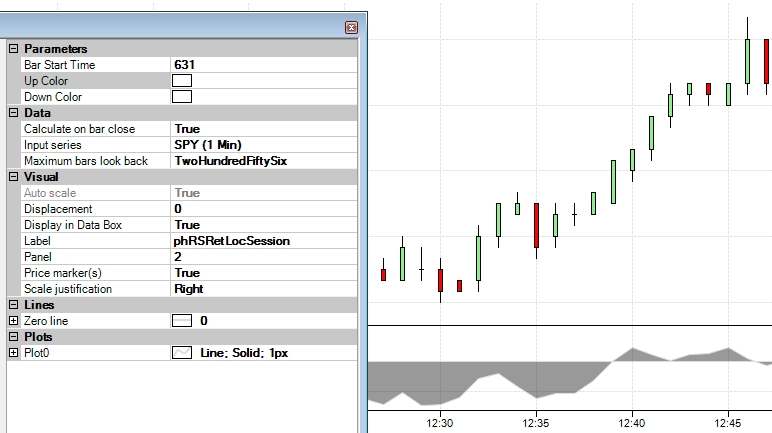Click the Zero line style preview icon
This screenshot has height=433, width=772.
click(182, 321)
